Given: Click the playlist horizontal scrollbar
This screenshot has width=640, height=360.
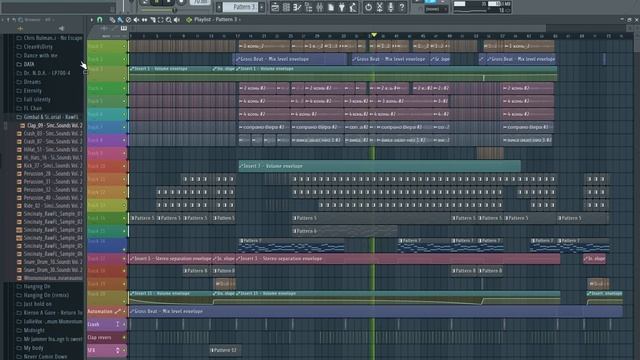Looking at the screenshot, I should click(339, 28).
